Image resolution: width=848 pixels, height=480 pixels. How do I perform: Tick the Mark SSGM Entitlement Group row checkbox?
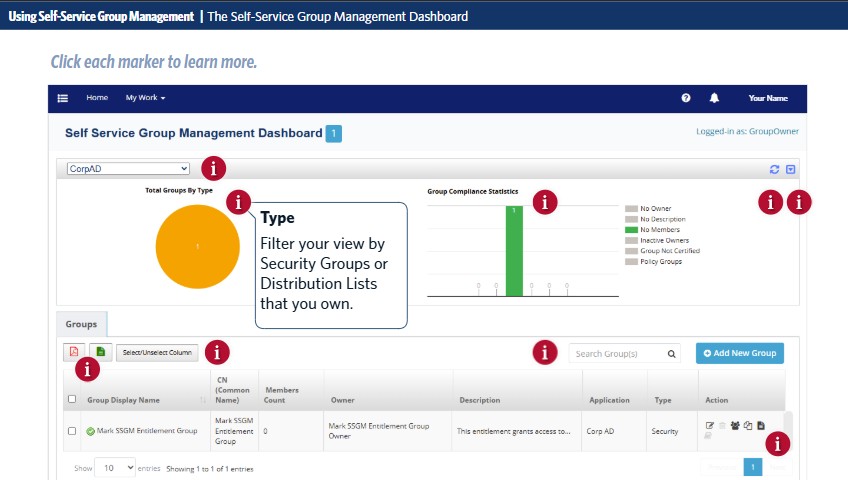[72, 431]
